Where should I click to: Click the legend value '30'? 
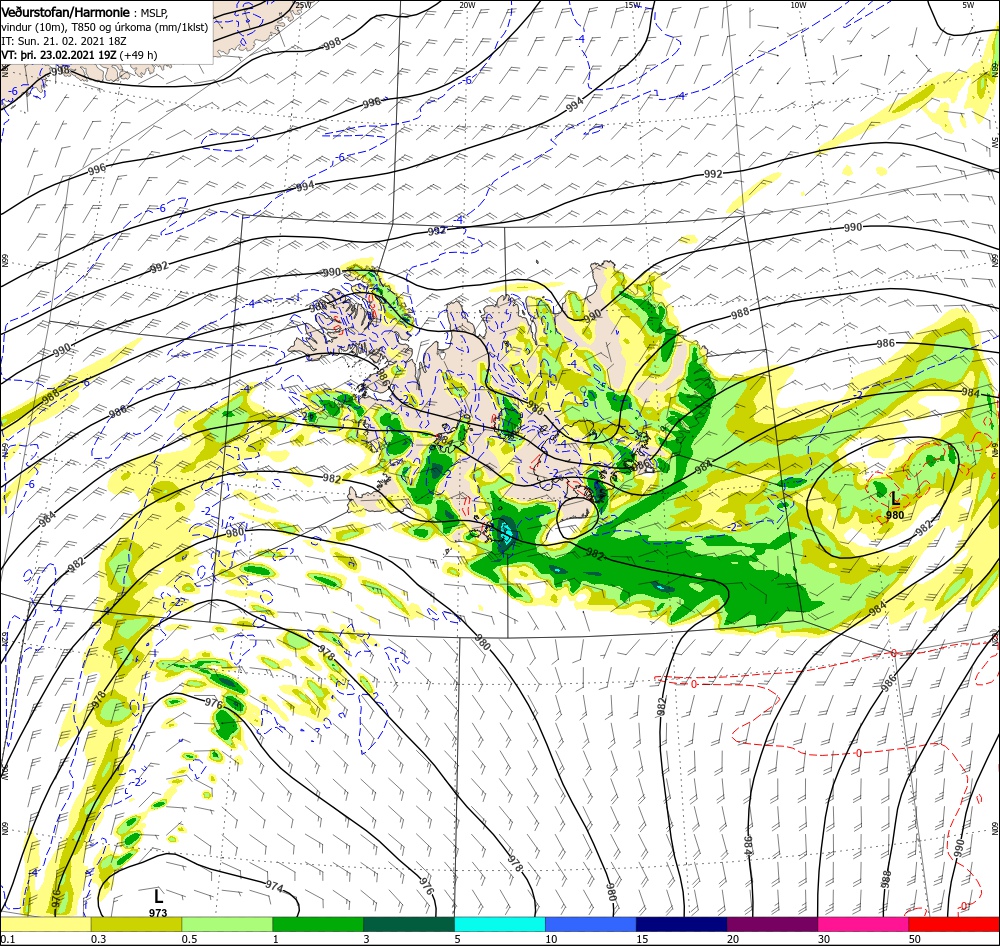tap(824, 939)
